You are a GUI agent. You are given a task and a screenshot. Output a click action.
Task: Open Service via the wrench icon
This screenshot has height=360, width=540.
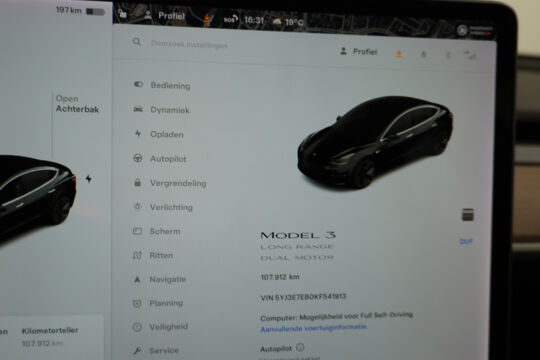pyautogui.click(x=137, y=351)
